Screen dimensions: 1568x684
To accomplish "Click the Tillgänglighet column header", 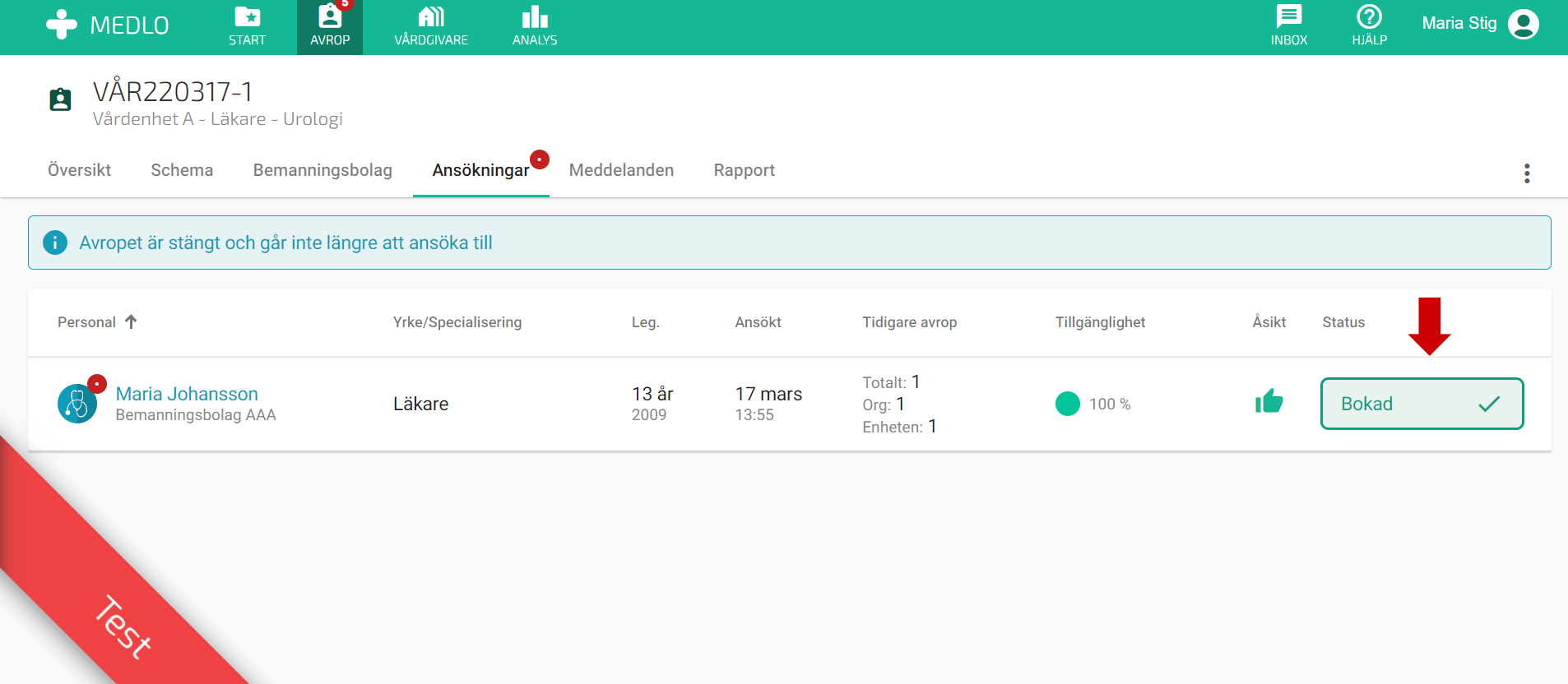I will 1100,322.
